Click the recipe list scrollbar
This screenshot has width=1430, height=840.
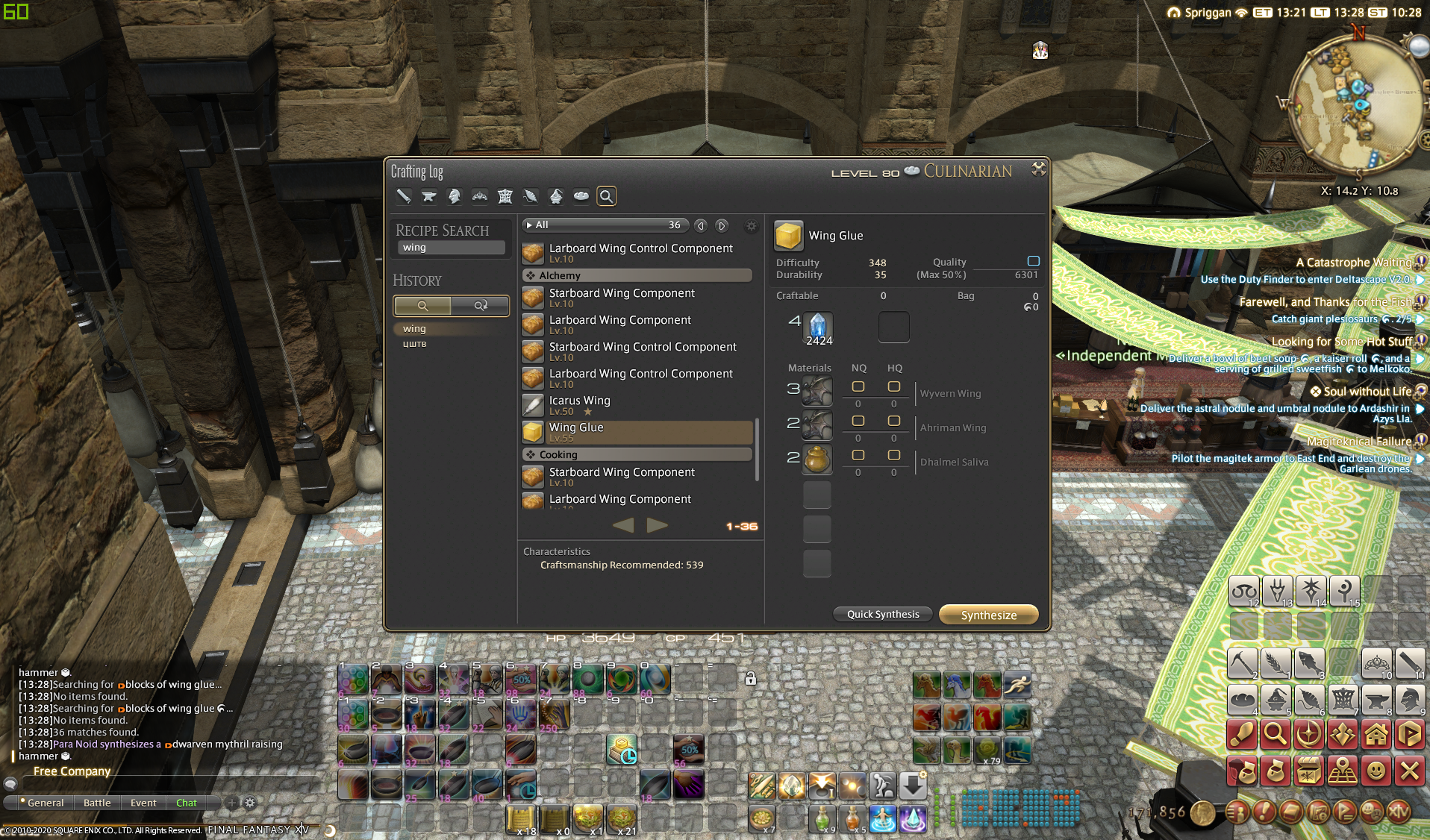[x=758, y=449]
